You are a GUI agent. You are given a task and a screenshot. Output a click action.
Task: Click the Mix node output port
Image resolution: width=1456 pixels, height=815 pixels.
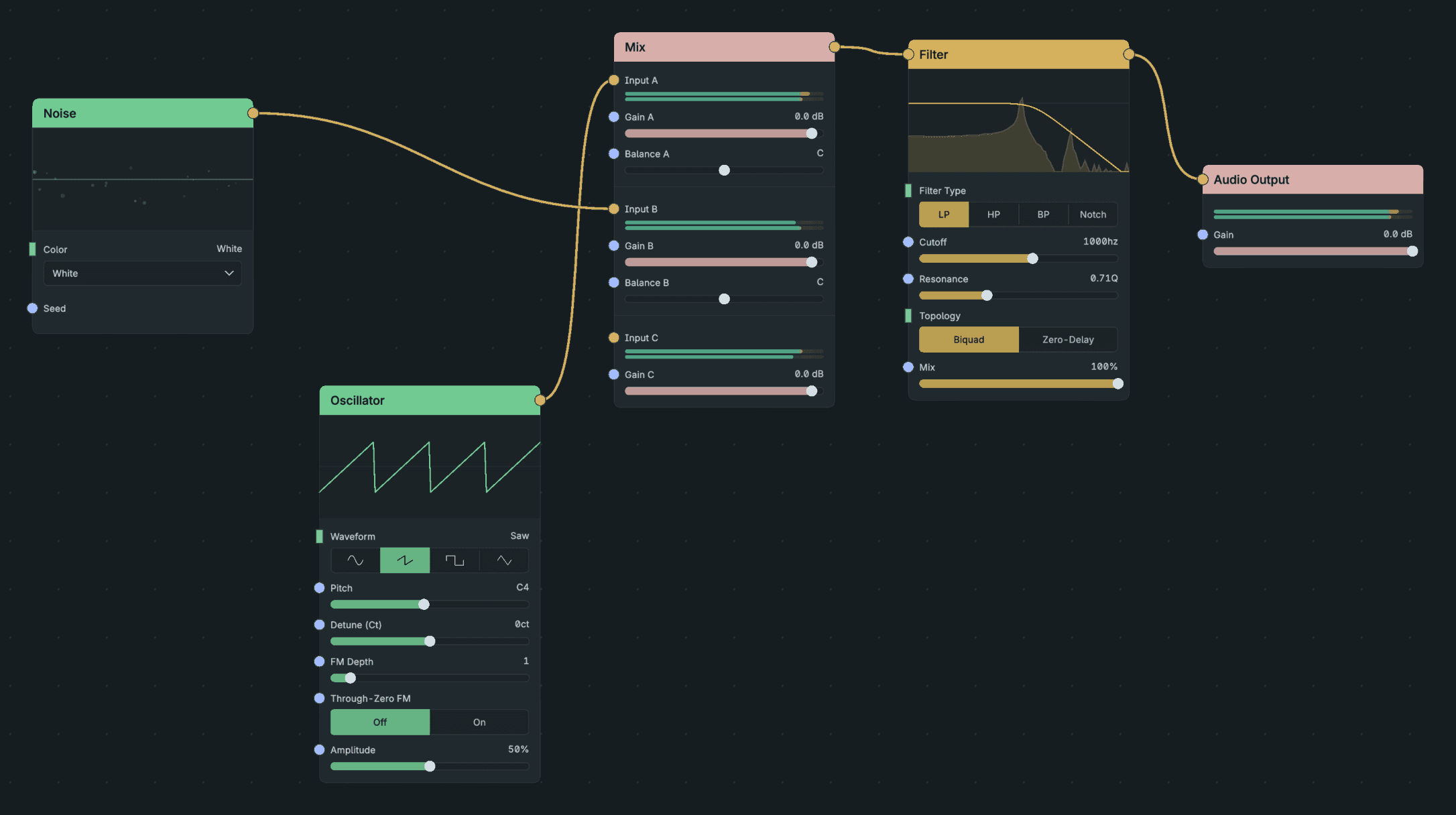pos(835,47)
